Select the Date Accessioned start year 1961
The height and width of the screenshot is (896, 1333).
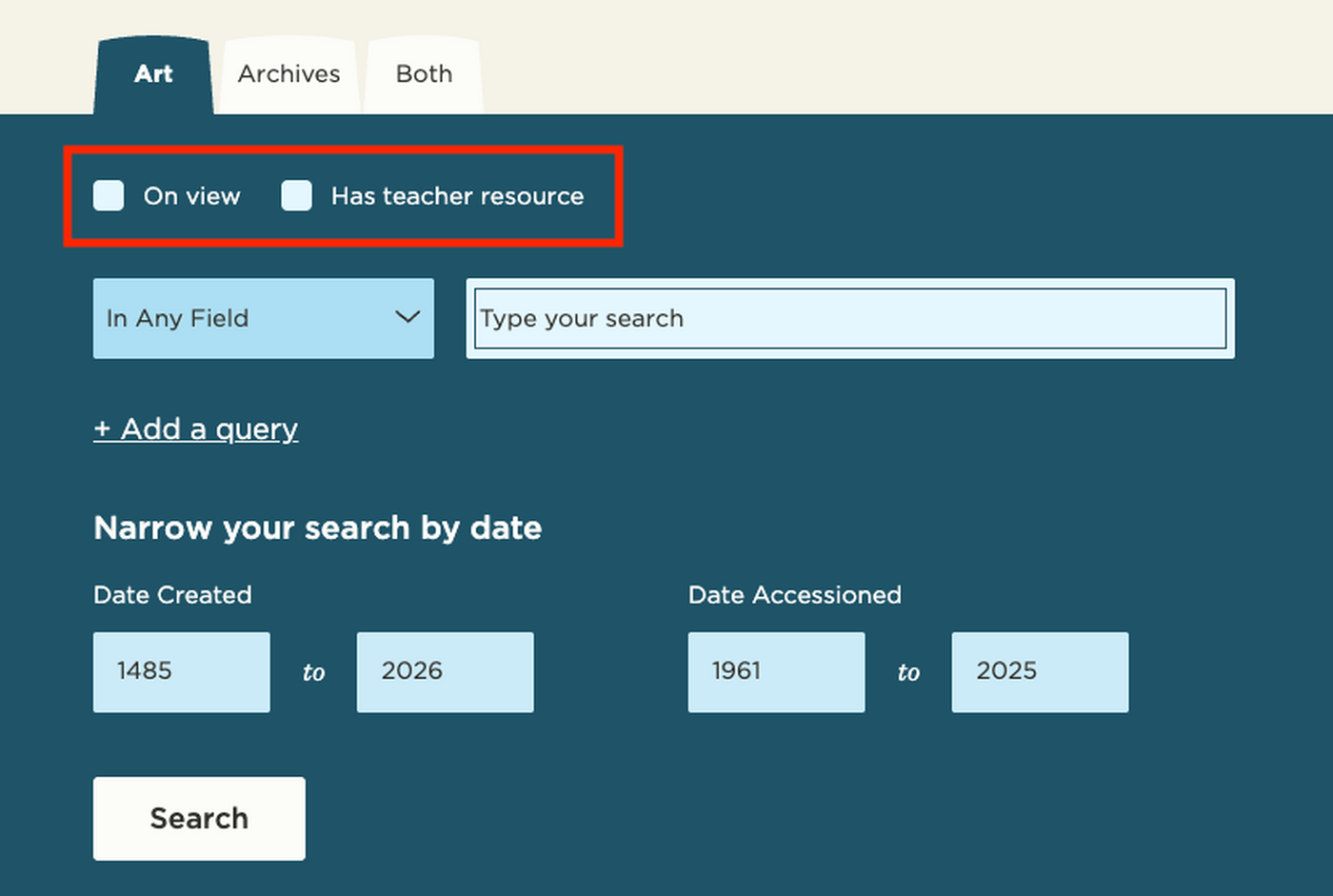coord(776,671)
